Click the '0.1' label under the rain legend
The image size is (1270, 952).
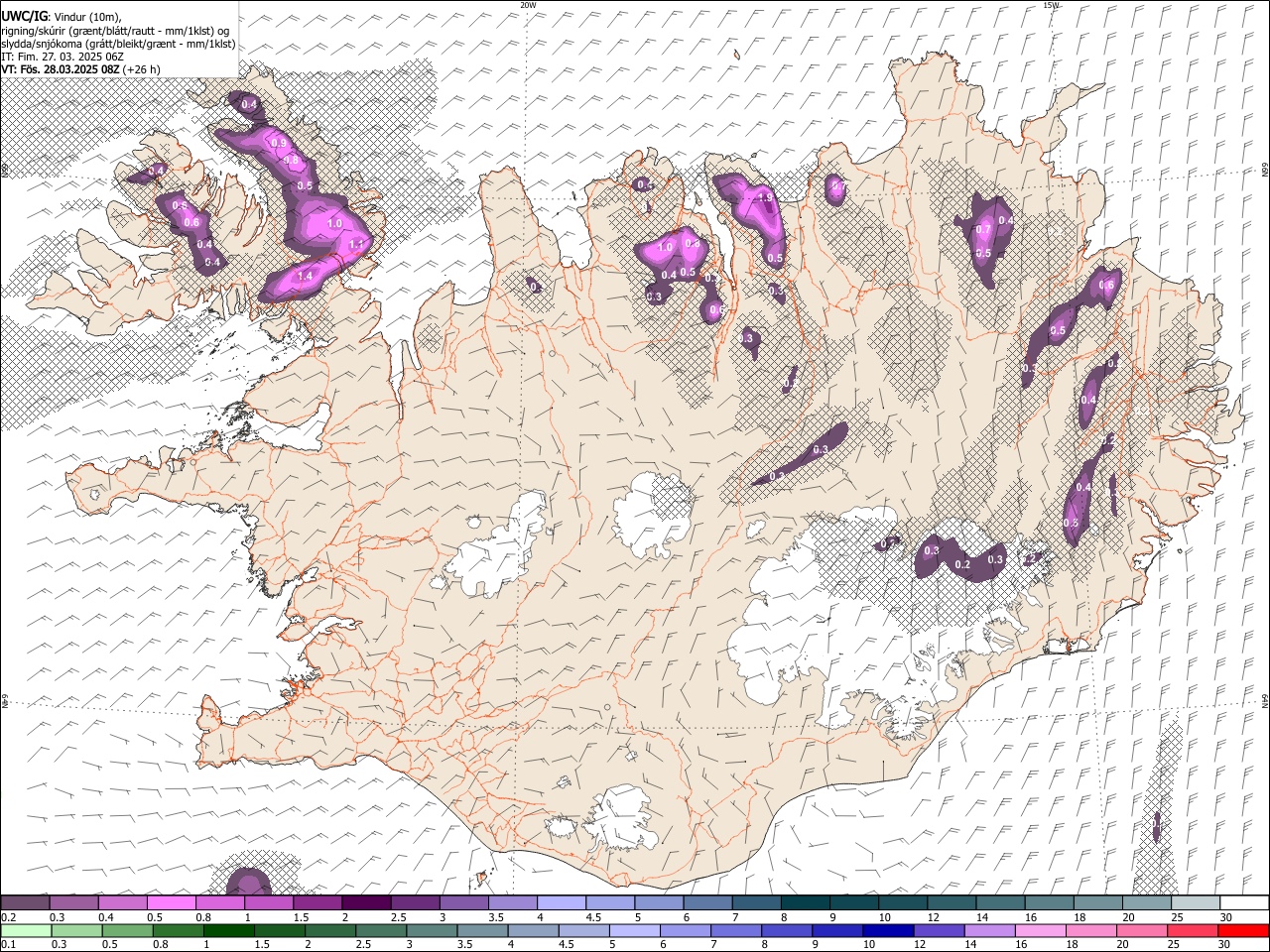[x=8, y=945]
